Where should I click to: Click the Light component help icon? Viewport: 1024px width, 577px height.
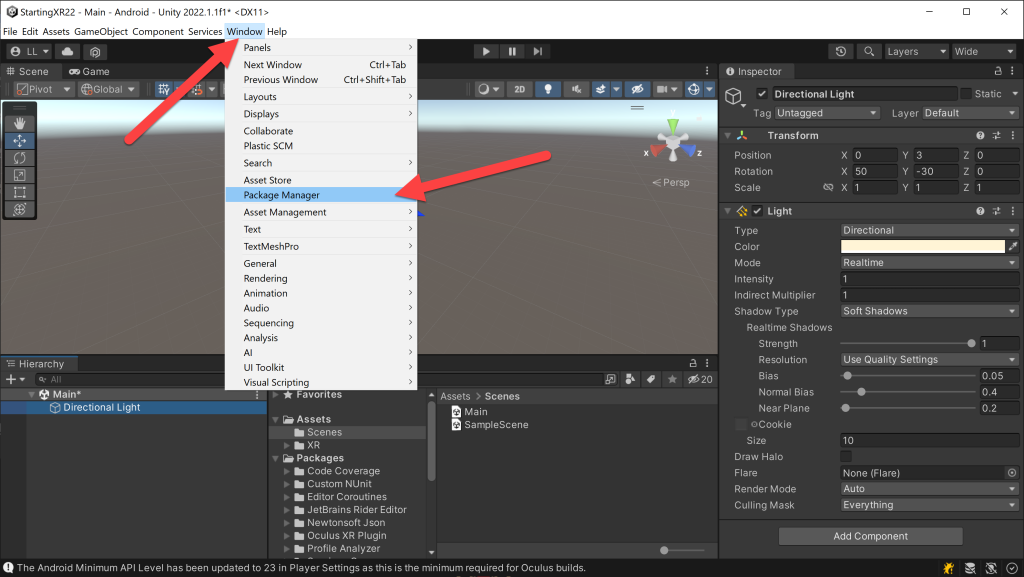[980, 211]
